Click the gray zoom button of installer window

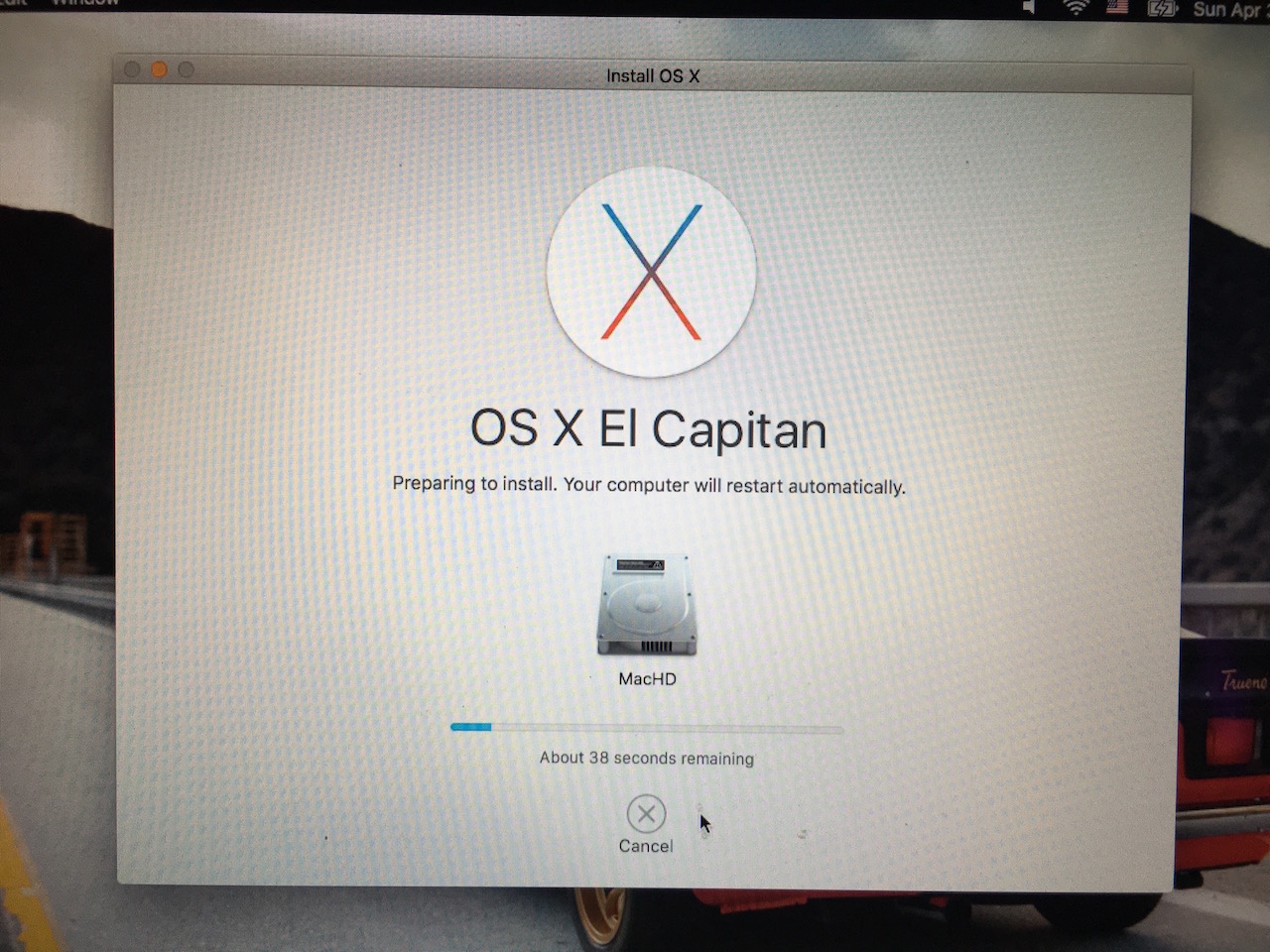click(x=186, y=69)
